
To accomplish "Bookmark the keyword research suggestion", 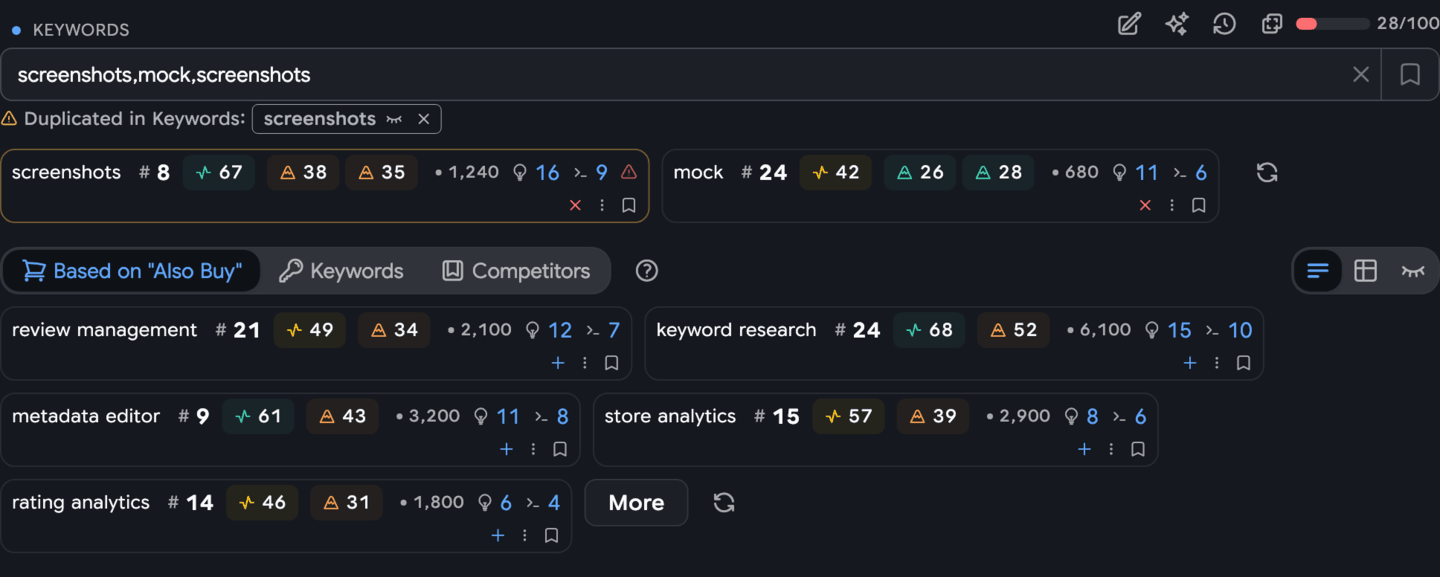I will pos(1244,363).
